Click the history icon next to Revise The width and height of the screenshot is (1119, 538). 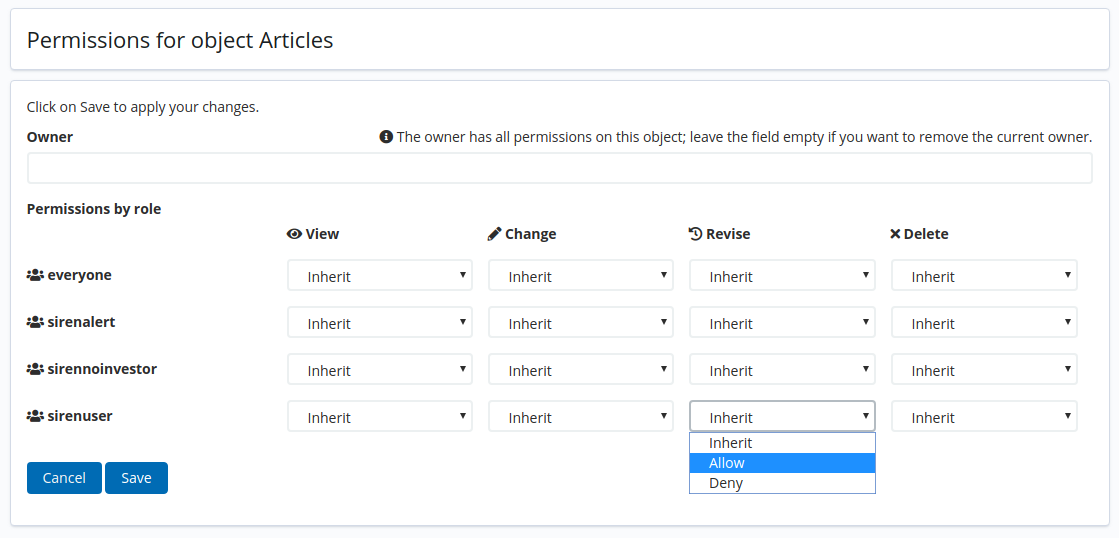pyautogui.click(x=696, y=234)
